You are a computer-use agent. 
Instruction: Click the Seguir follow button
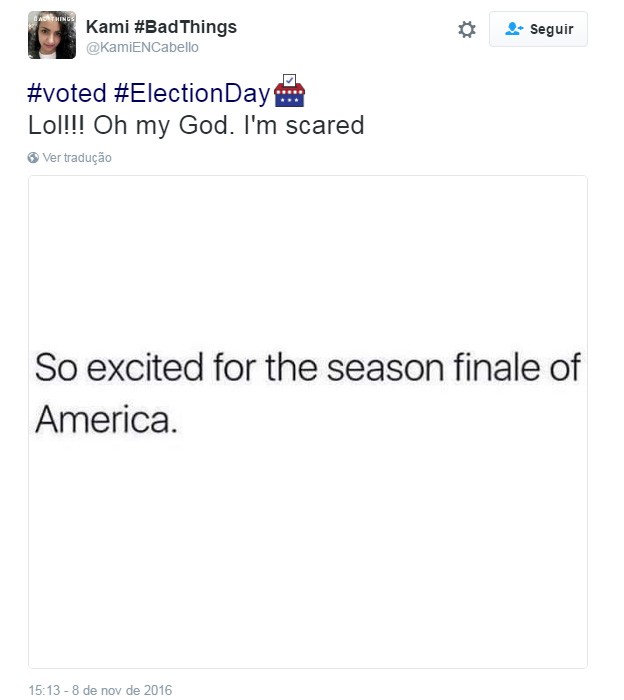click(538, 29)
